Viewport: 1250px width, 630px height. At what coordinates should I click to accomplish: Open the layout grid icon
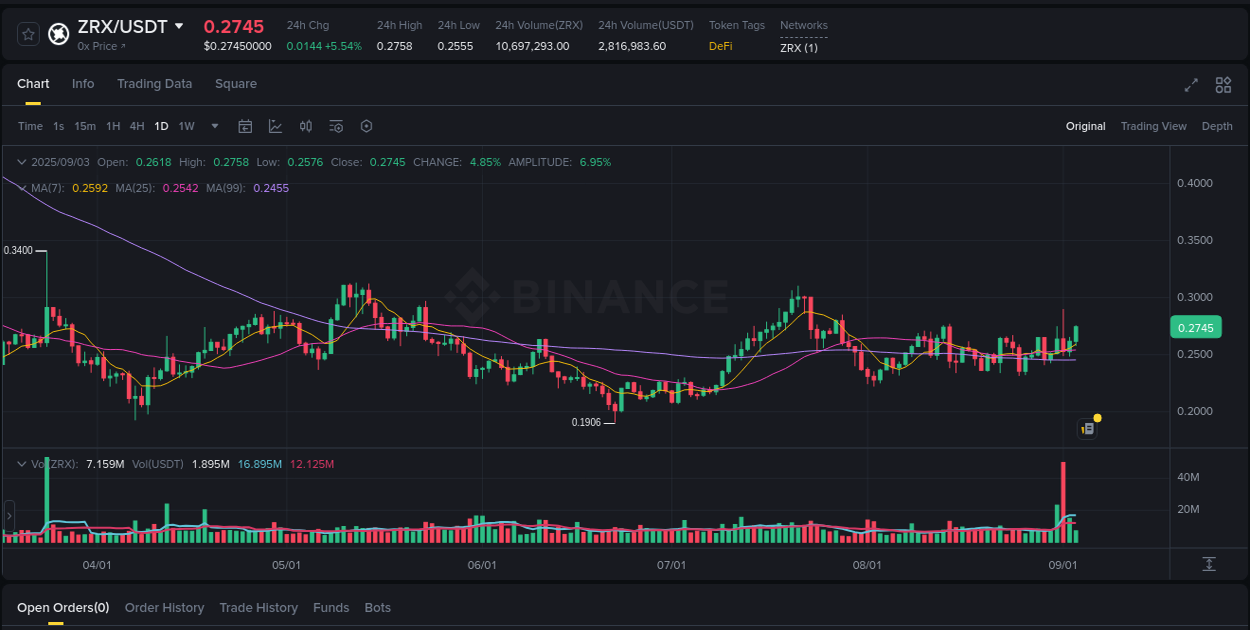(x=1222, y=85)
